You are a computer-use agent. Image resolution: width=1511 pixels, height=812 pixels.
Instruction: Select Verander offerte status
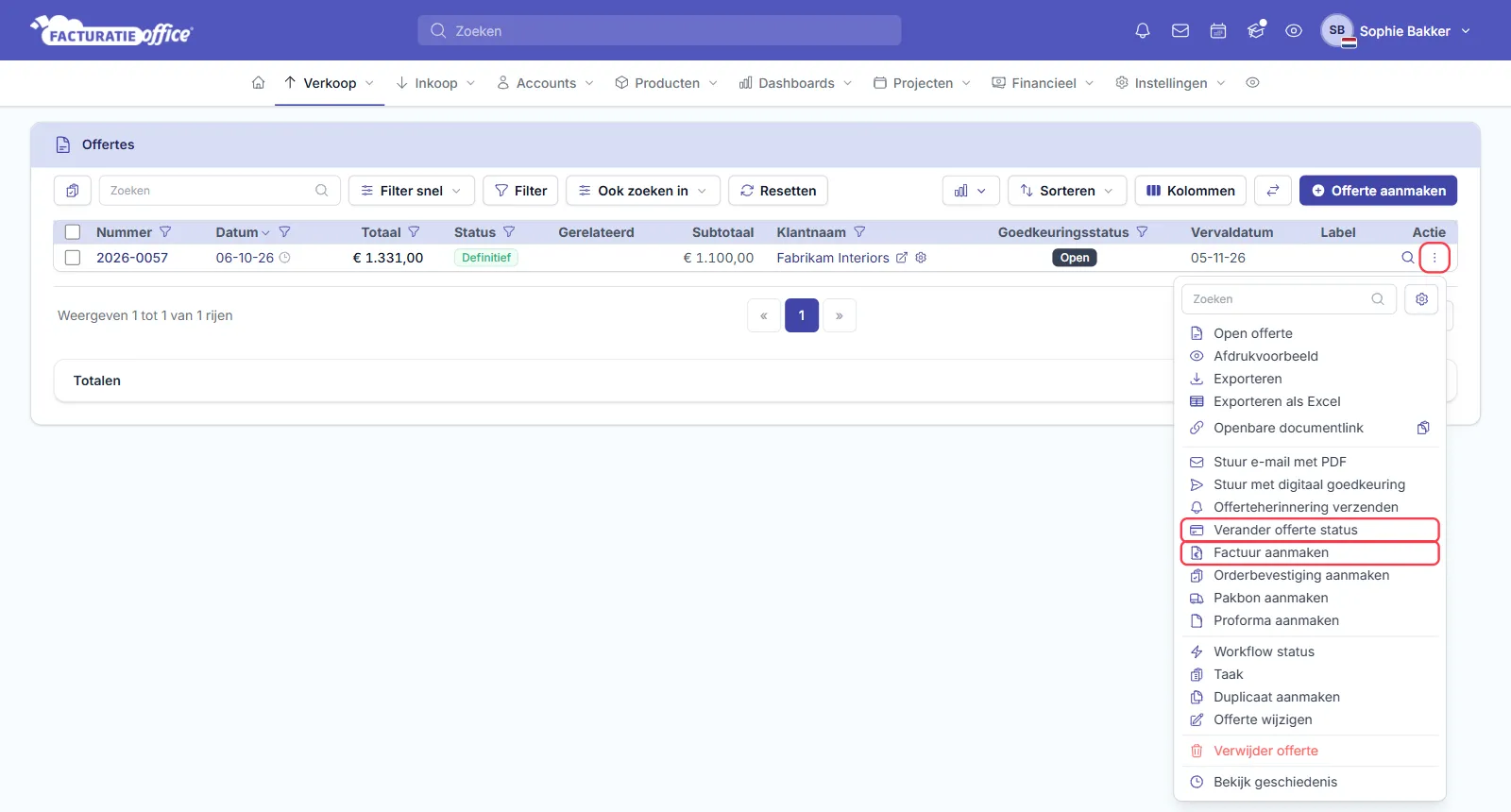(1310, 530)
